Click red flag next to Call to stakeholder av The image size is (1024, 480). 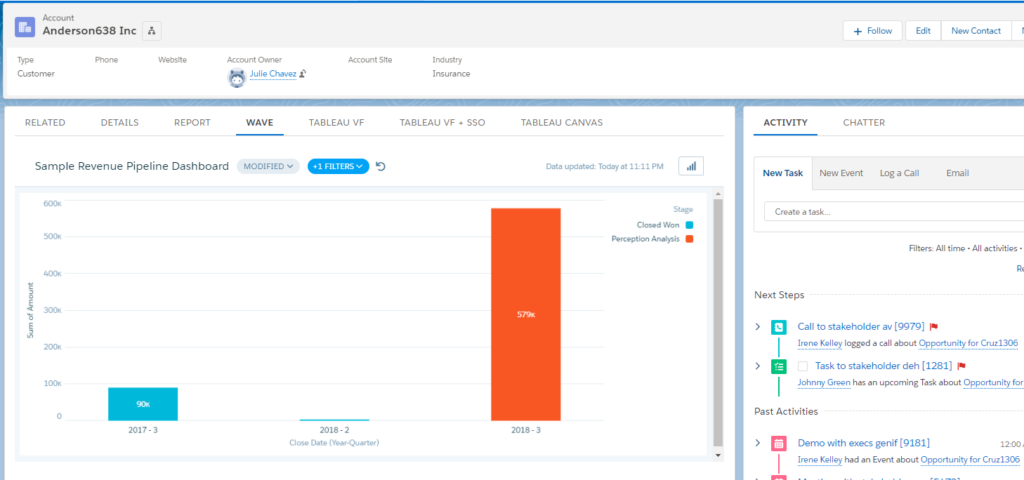click(934, 327)
